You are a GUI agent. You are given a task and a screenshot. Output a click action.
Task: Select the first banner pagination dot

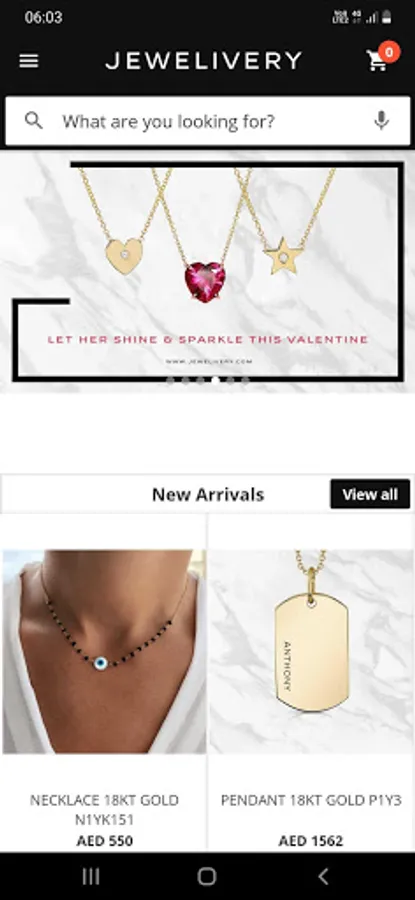click(x=170, y=380)
